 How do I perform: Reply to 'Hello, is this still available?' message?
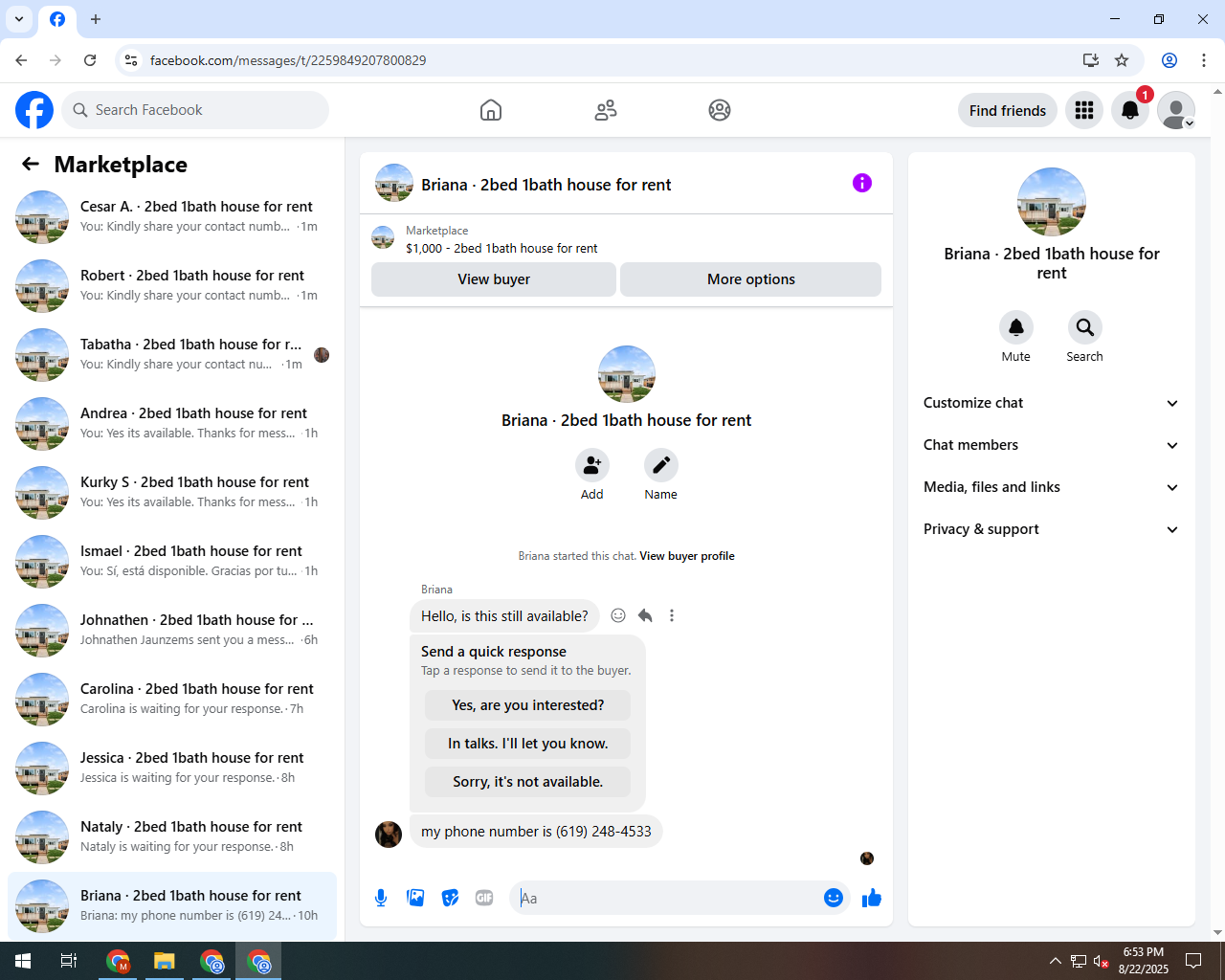[x=645, y=615]
